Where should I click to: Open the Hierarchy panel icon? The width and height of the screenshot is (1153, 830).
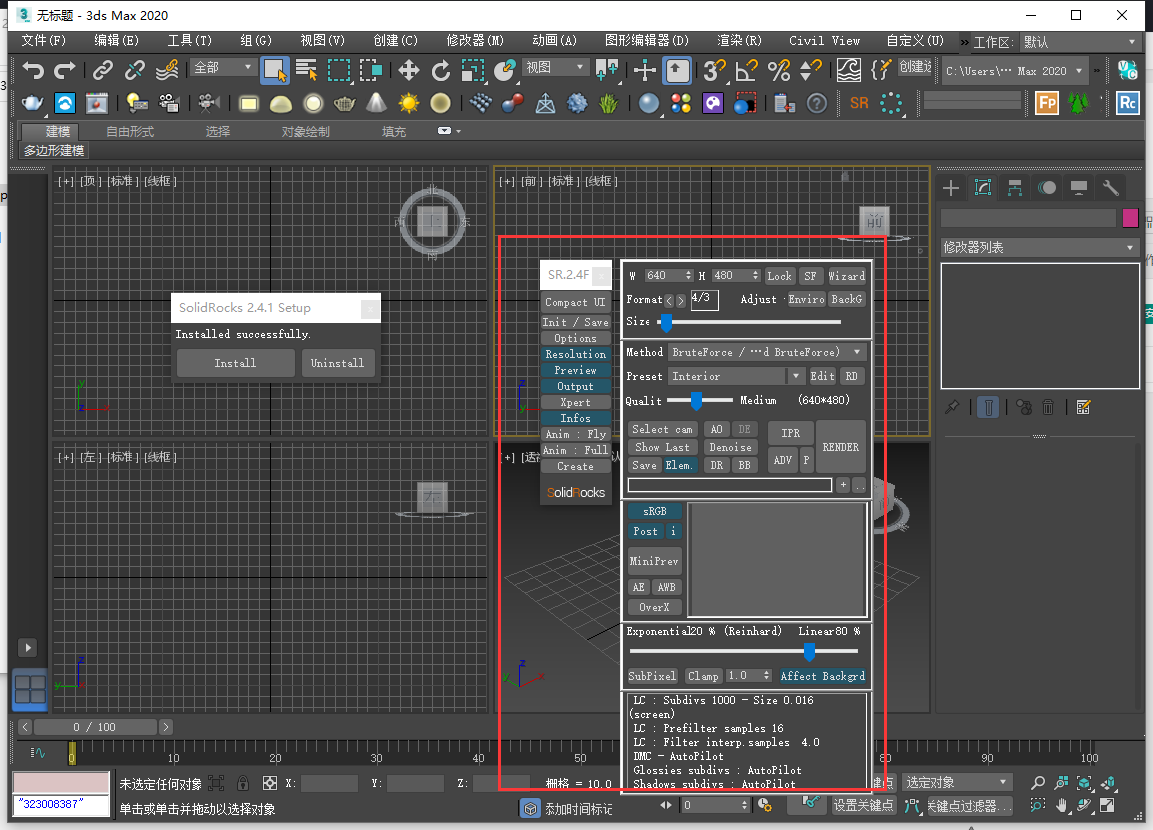pyautogui.click(x=1015, y=188)
